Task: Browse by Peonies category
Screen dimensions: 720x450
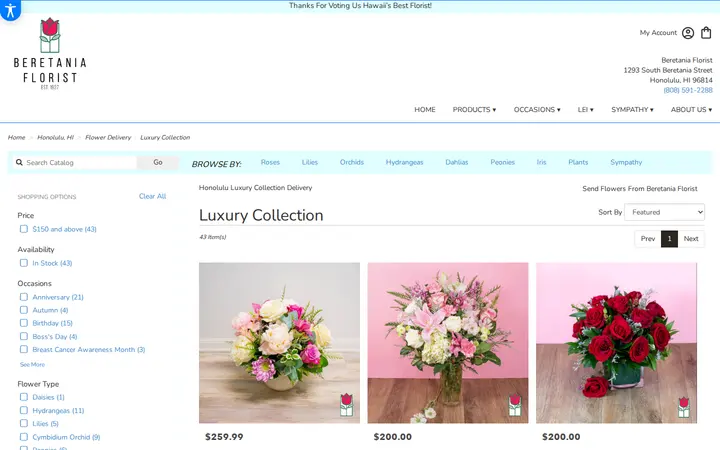Action: 502,162
